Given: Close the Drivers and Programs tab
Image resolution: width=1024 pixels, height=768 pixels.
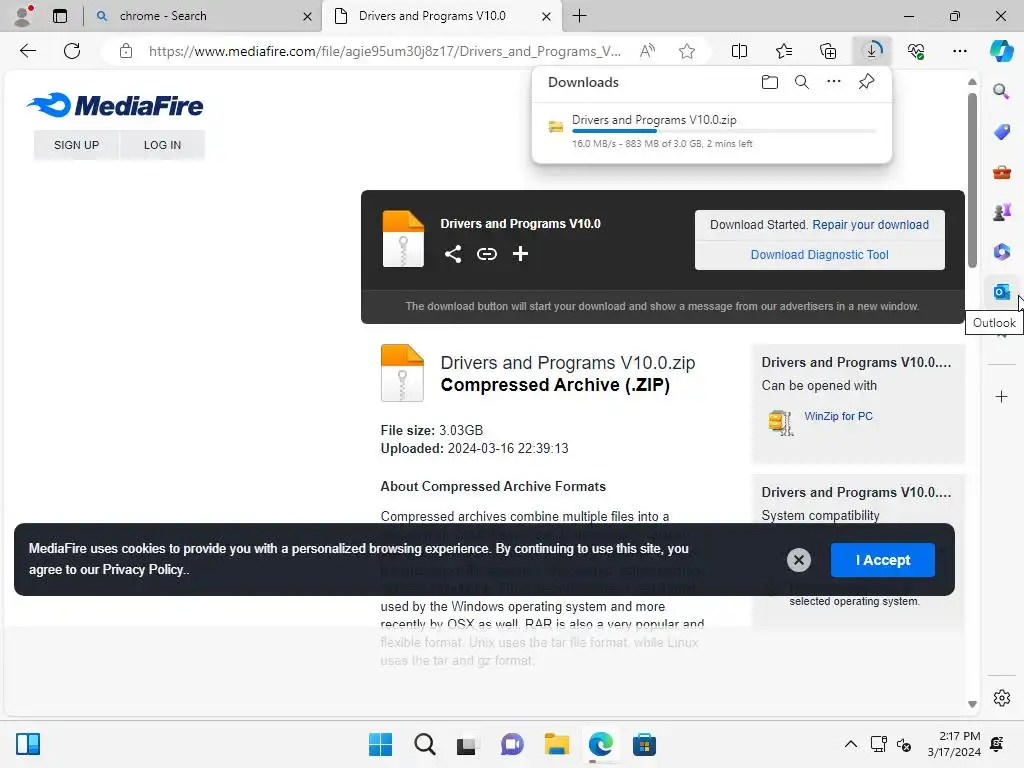Looking at the screenshot, I should (547, 16).
